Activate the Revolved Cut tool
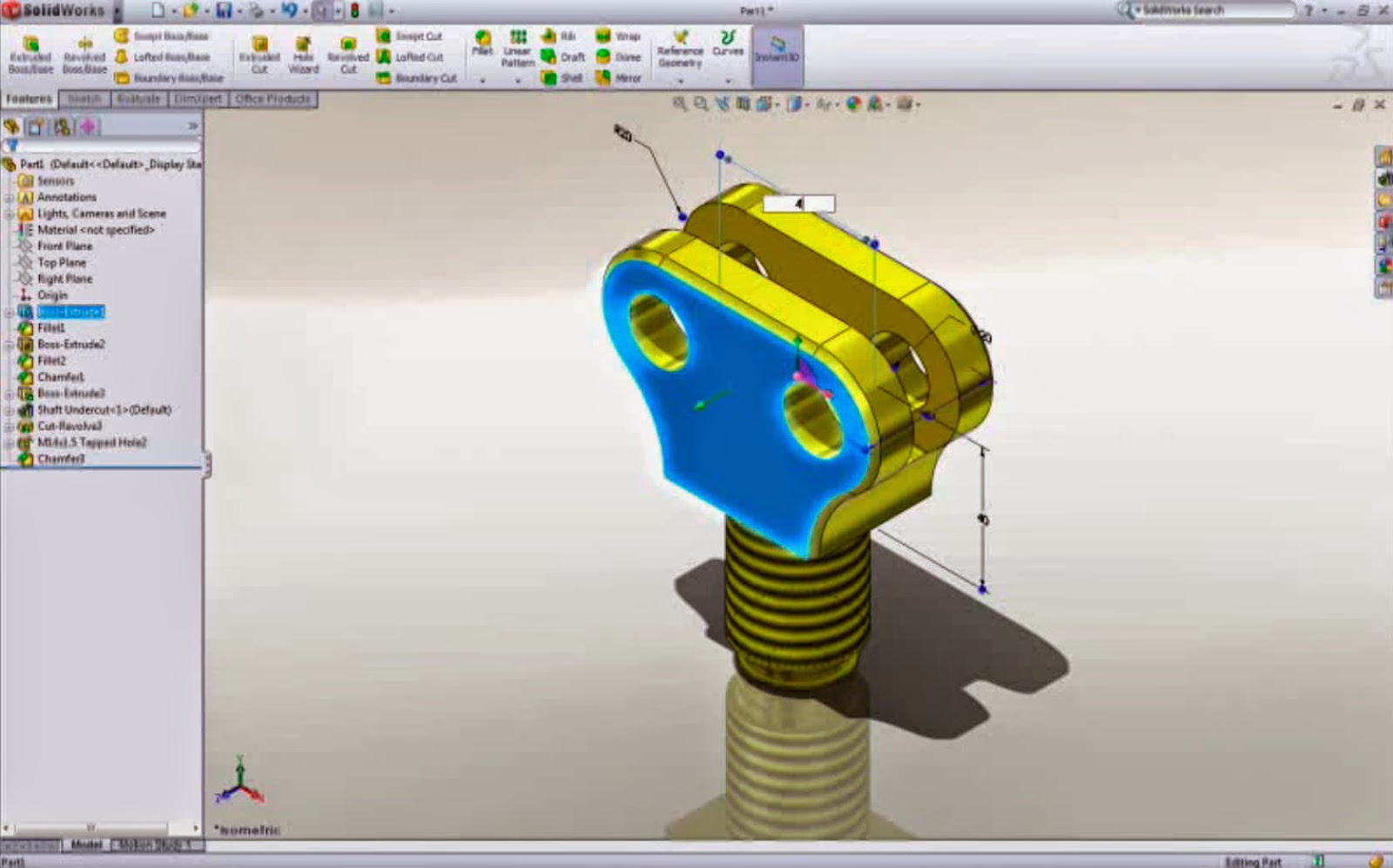Image resolution: width=1393 pixels, height=868 pixels. [348, 55]
